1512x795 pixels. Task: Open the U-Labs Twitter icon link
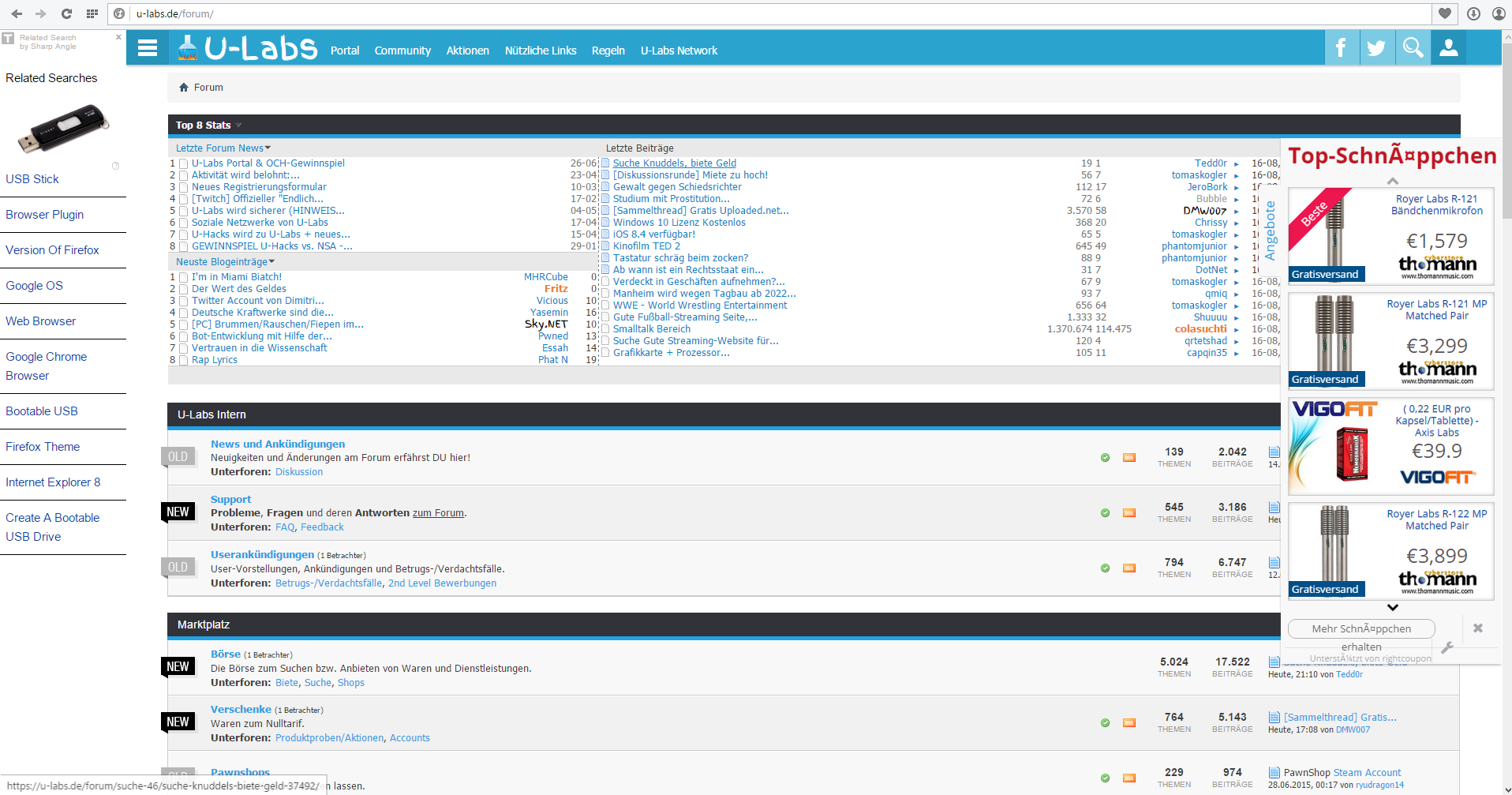1376,48
